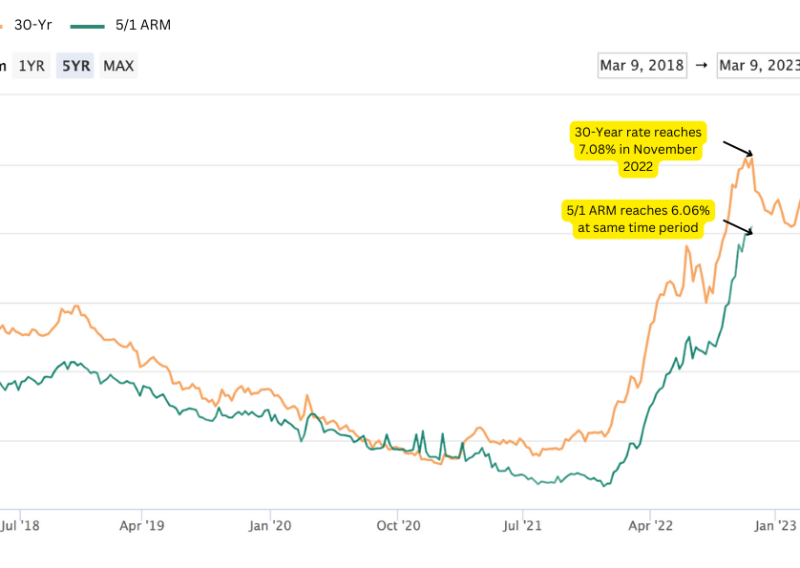
Task: Open the Mar 9, 2018 start date picker
Action: (642, 66)
